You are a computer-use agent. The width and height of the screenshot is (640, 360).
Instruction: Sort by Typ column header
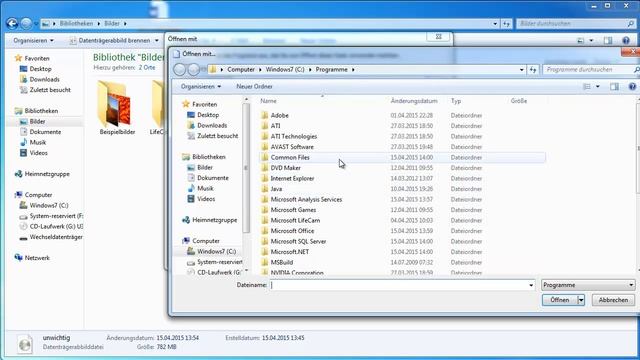[x=456, y=101]
